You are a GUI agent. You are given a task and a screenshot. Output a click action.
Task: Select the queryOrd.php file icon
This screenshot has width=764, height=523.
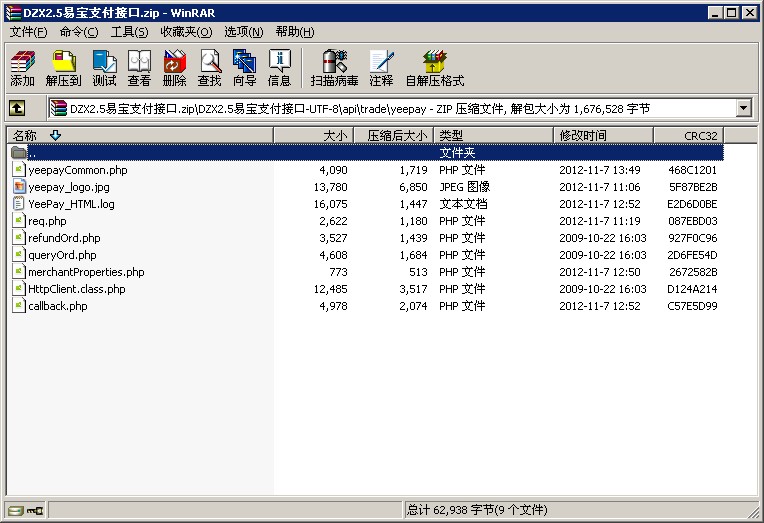(x=19, y=255)
